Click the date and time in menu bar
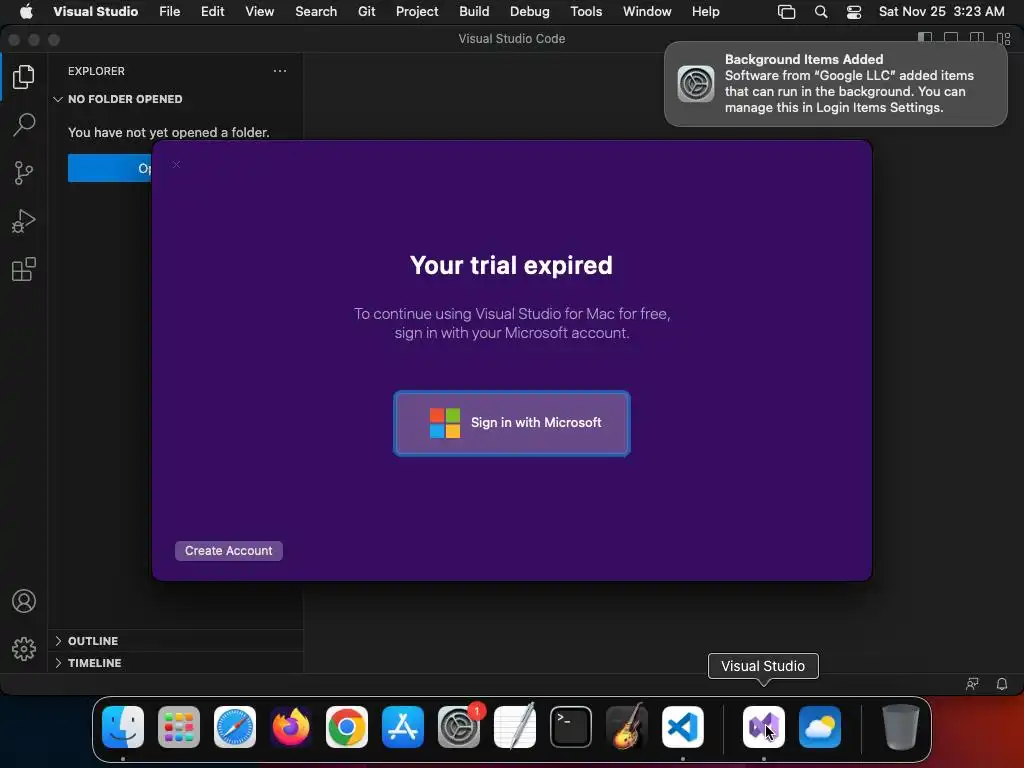The width and height of the screenshot is (1024, 768). coord(941,11)
